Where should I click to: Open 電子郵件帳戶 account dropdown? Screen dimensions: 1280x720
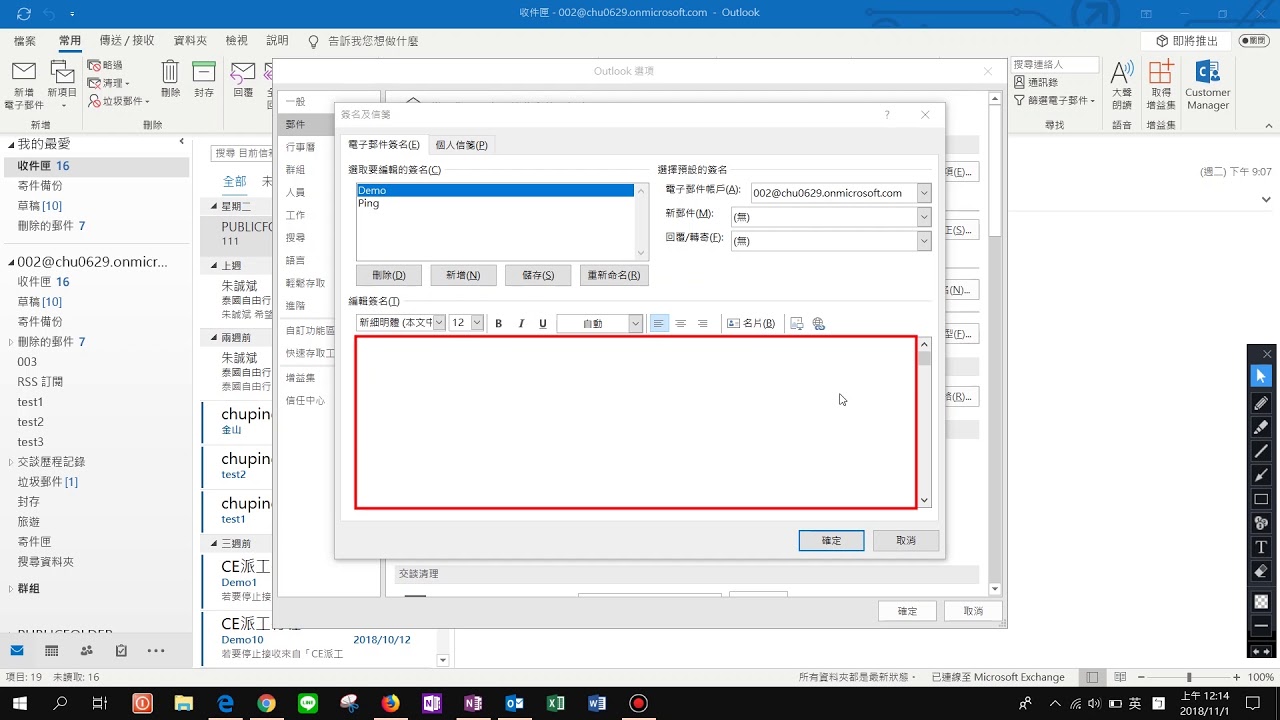tap(924, 193)
